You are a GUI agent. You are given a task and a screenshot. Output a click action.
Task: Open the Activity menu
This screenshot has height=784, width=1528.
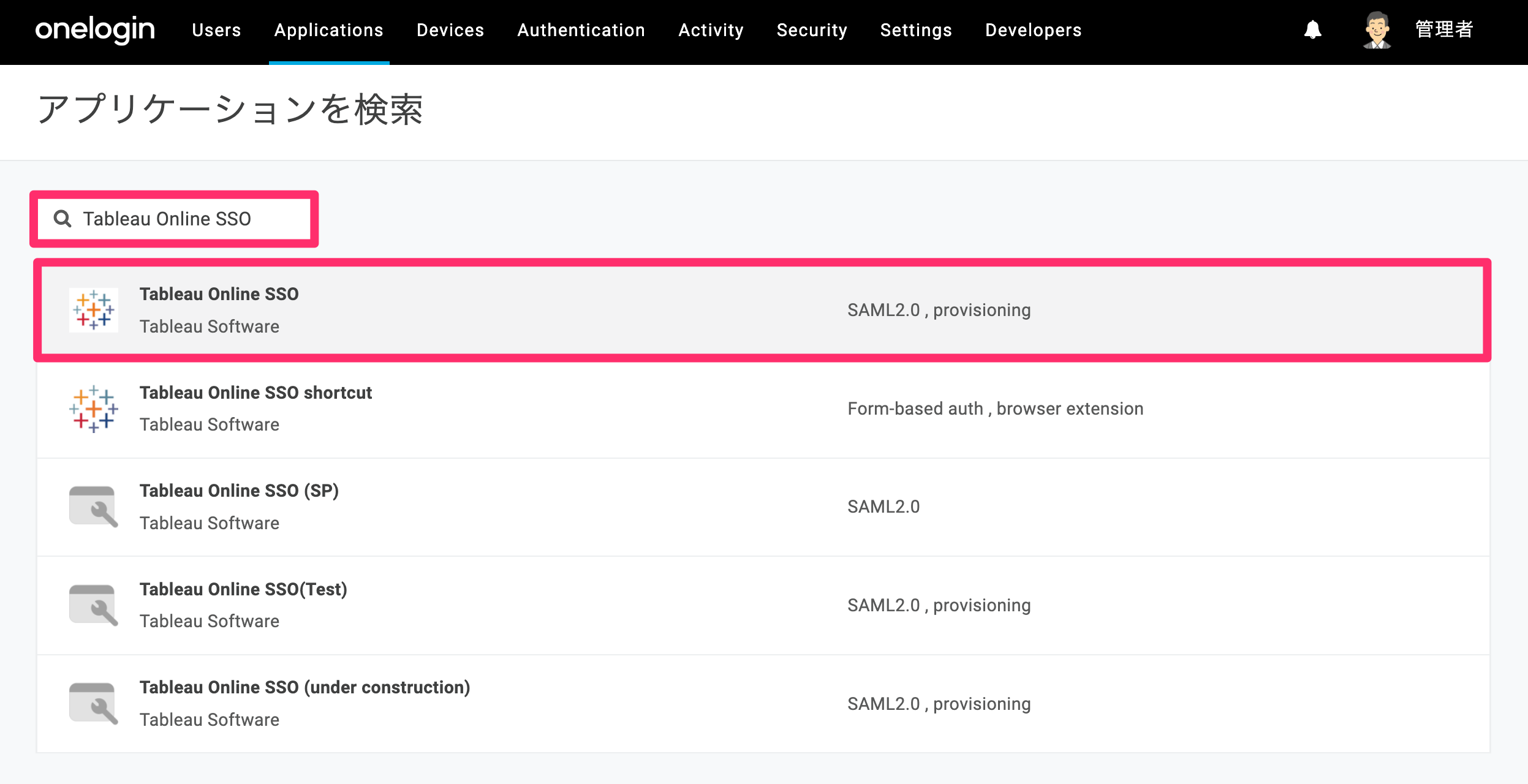click(711, 30)
